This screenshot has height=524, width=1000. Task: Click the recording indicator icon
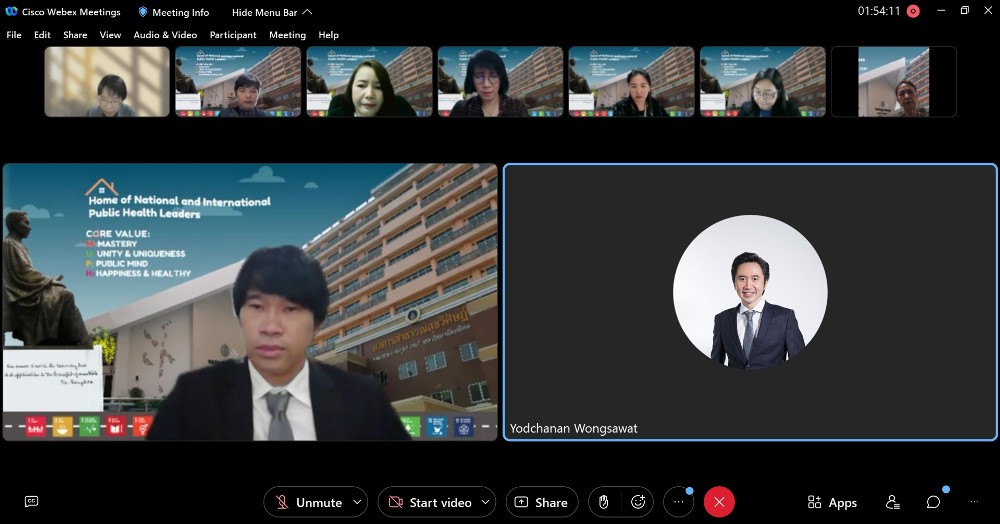coord(912,11)
